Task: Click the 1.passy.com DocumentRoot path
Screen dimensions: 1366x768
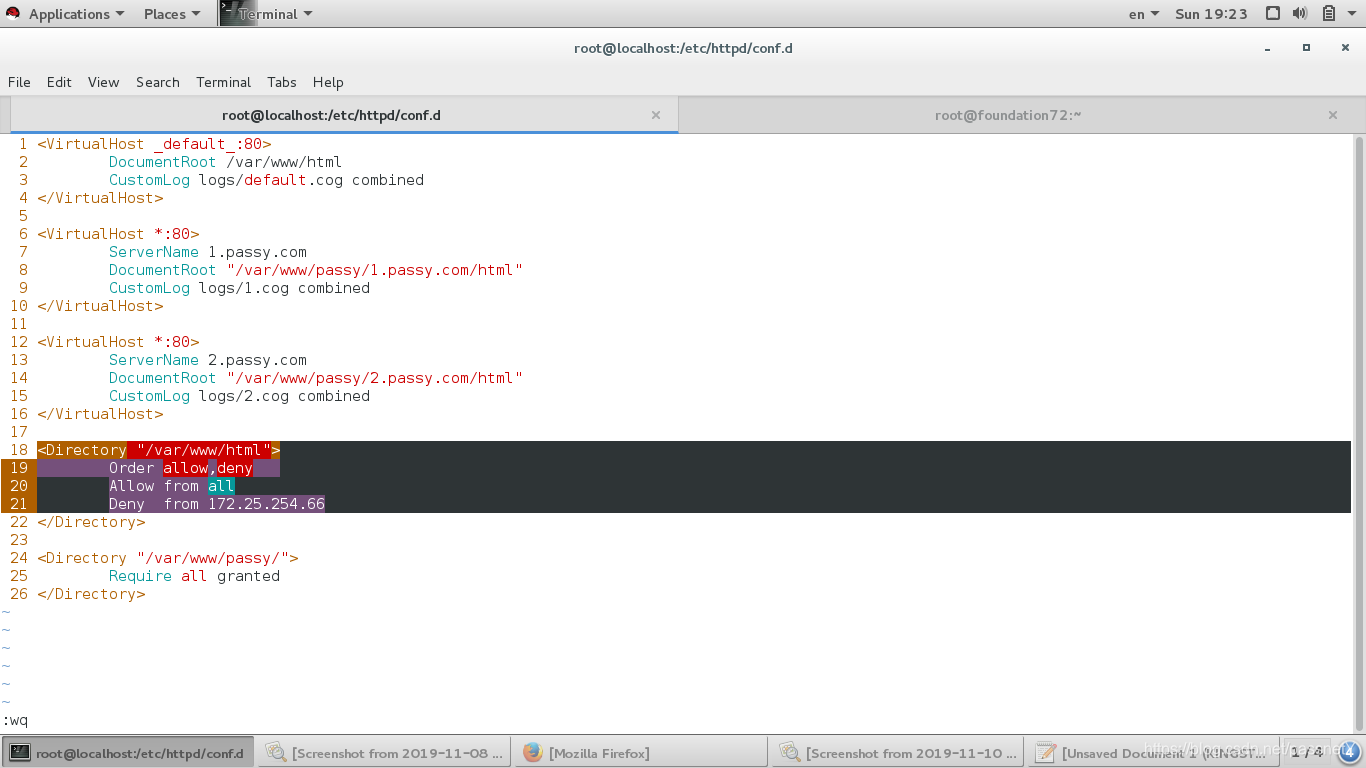Action: 375,270
